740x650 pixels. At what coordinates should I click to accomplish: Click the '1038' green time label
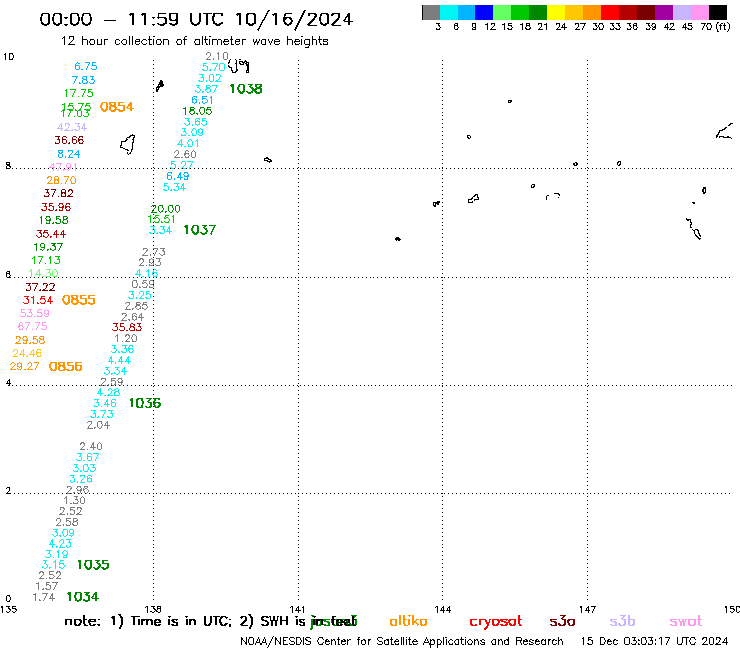tap(246, 89)
